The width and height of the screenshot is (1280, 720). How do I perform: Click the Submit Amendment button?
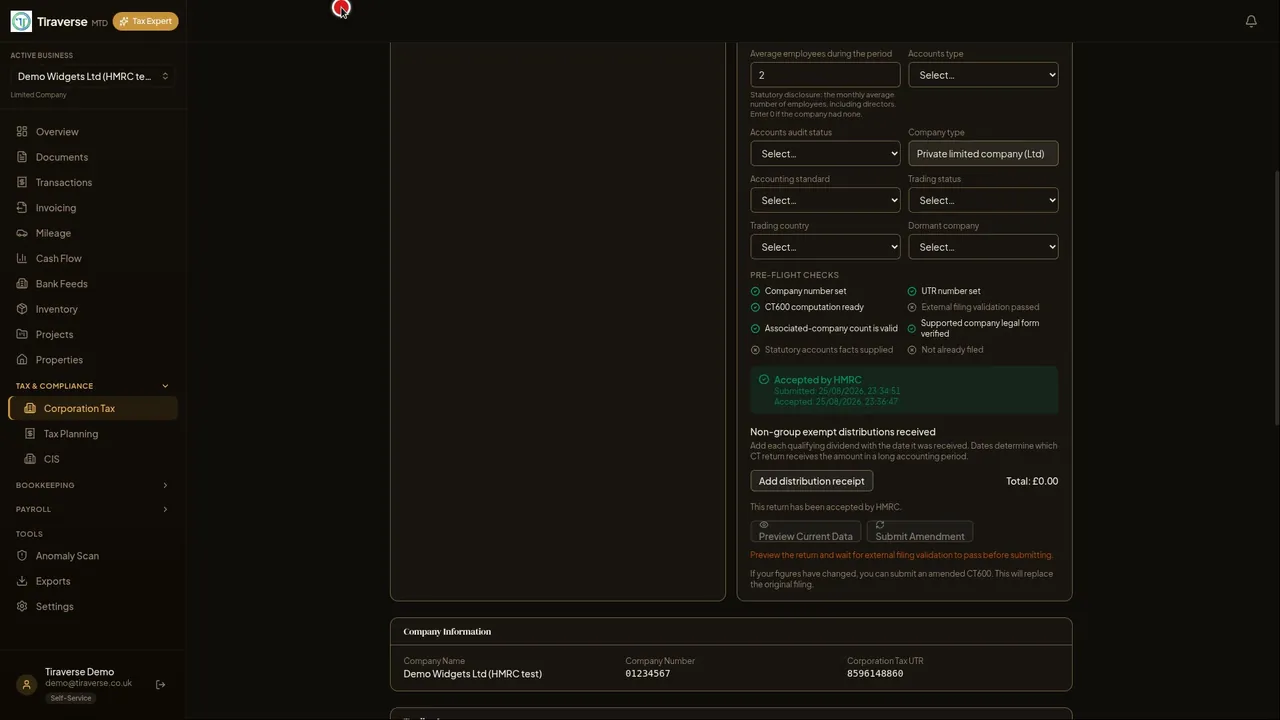coord(920,531)
